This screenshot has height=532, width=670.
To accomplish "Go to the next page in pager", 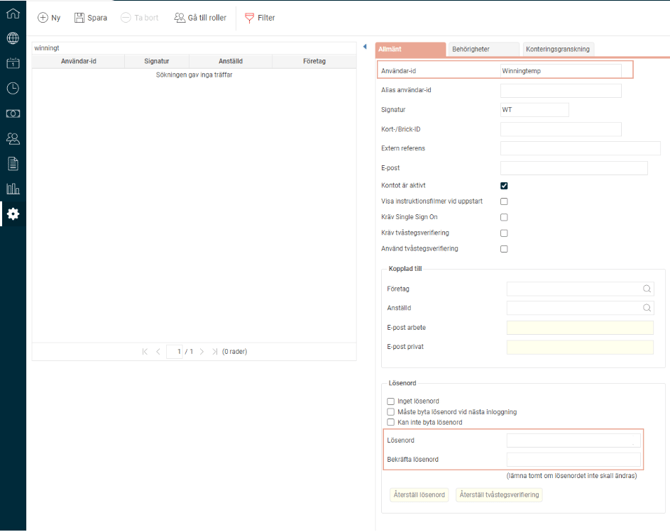I will (x=202, y=352).
